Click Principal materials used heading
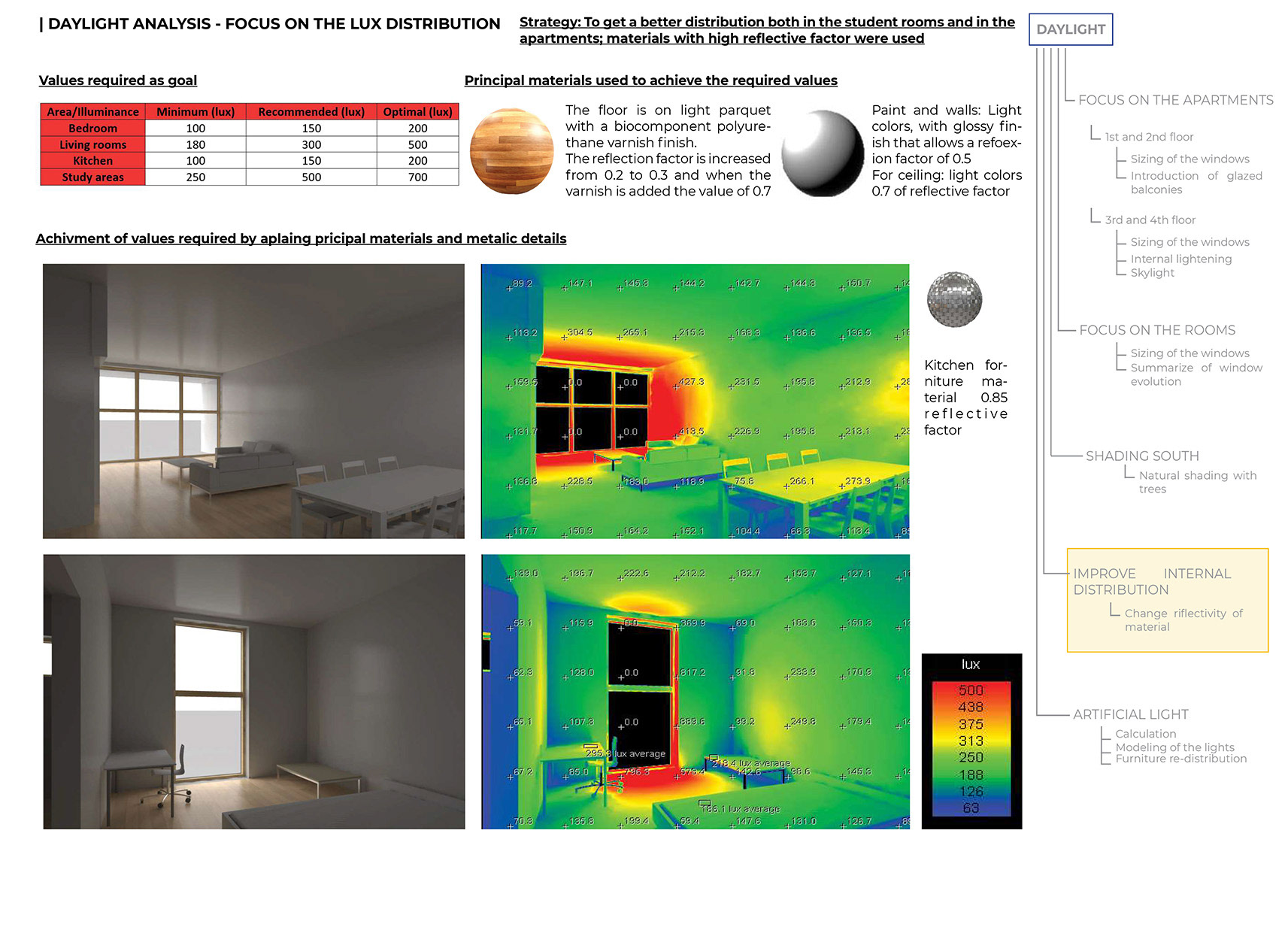The image size is (1288, 927). 650,80
